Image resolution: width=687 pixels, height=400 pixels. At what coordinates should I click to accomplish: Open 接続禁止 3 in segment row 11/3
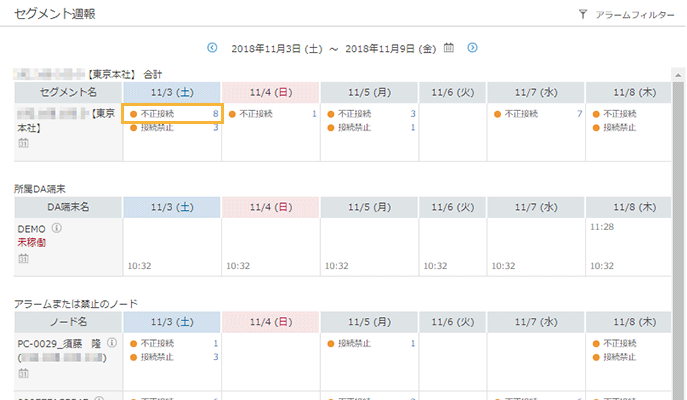[172, 128]
